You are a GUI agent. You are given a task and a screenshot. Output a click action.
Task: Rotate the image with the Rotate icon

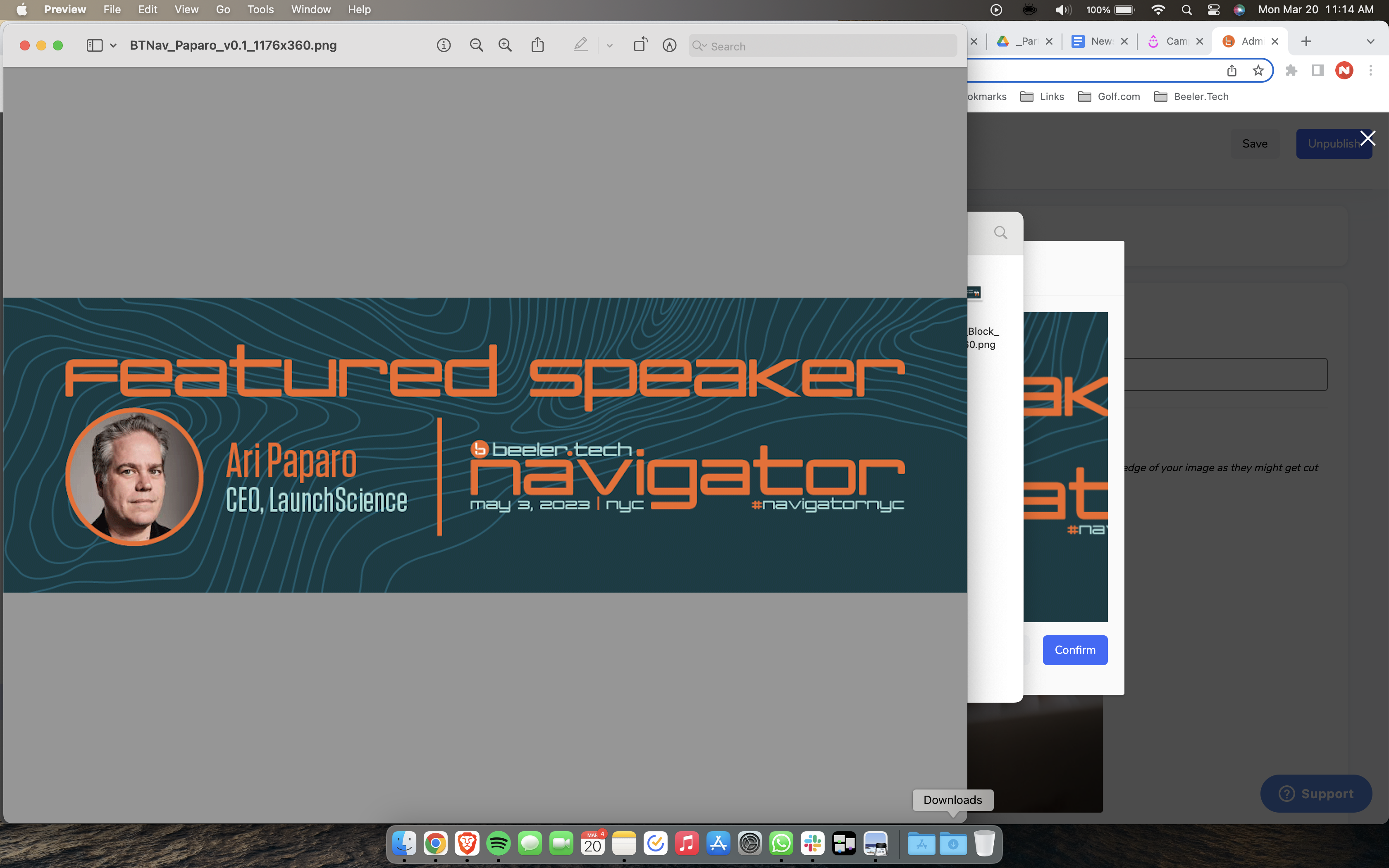coord(640,45)
